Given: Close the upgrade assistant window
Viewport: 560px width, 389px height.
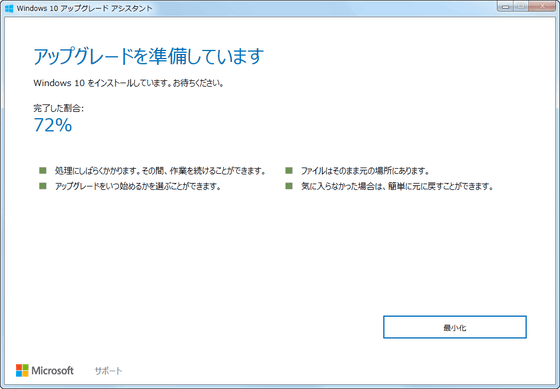Looking at the screenshot, I should [x=542, y=6].
